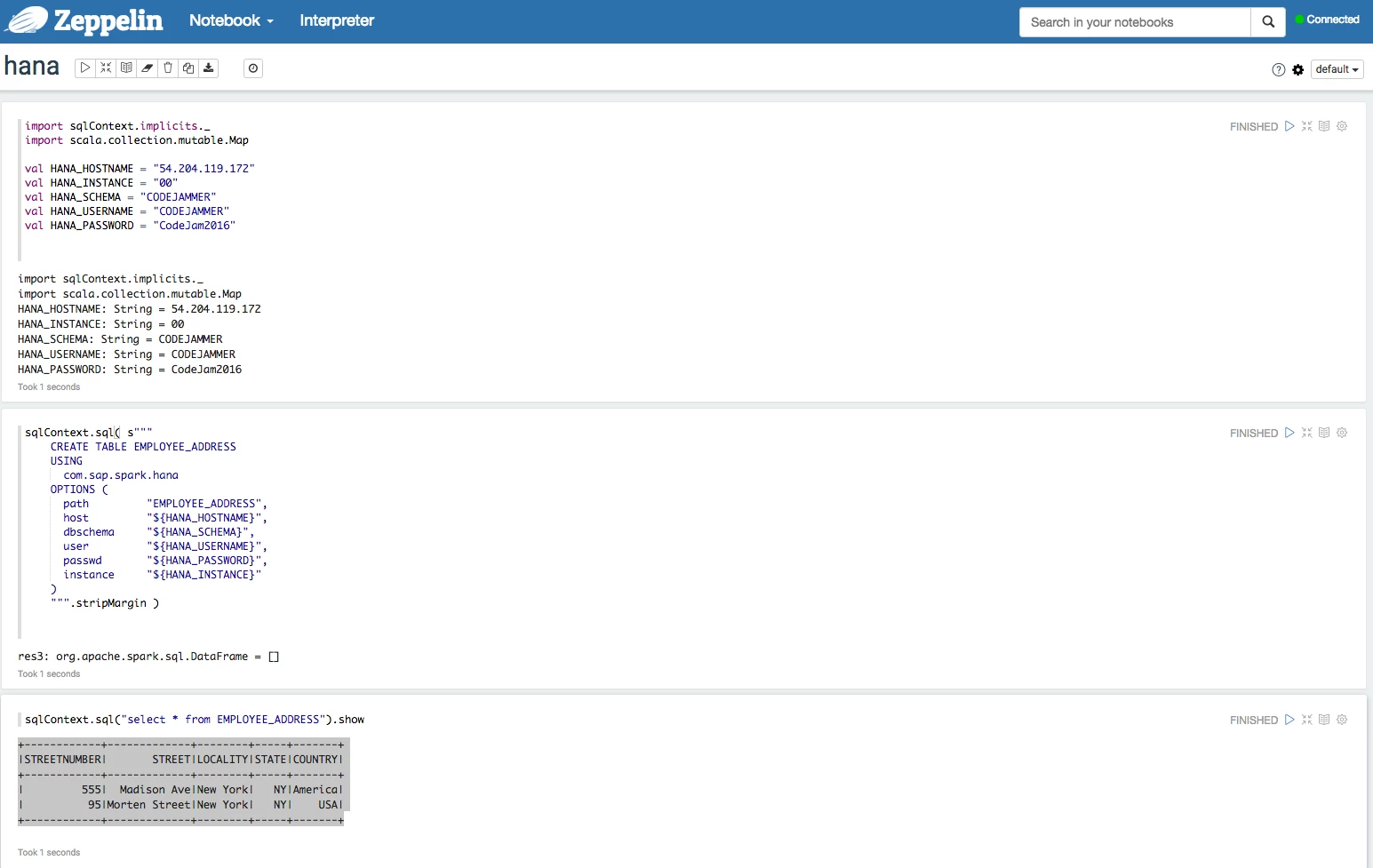
Task: Open settings gear of the CREATE TABLE paragraph
Action: pyautogui.click(x=1342, y=433)
